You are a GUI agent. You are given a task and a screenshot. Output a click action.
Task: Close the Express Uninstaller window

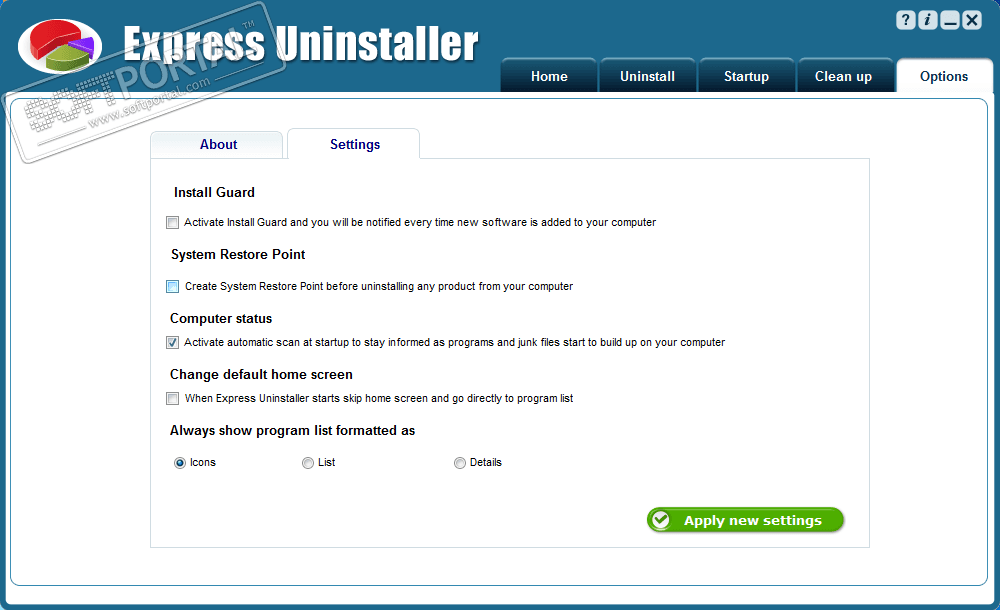pos(971,20)
